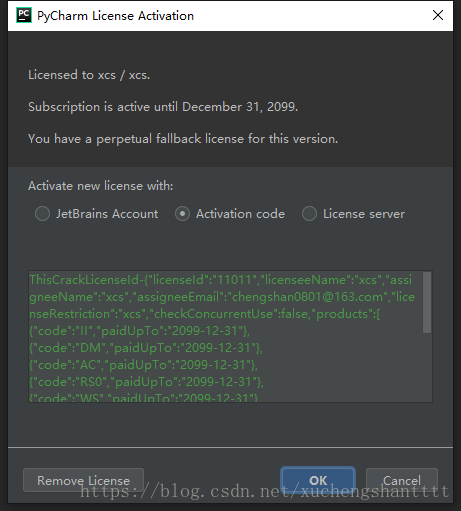The image size is (461, 511).
Task: Click the PyCharm logo in title bar
Action: (x=24, y=15)
